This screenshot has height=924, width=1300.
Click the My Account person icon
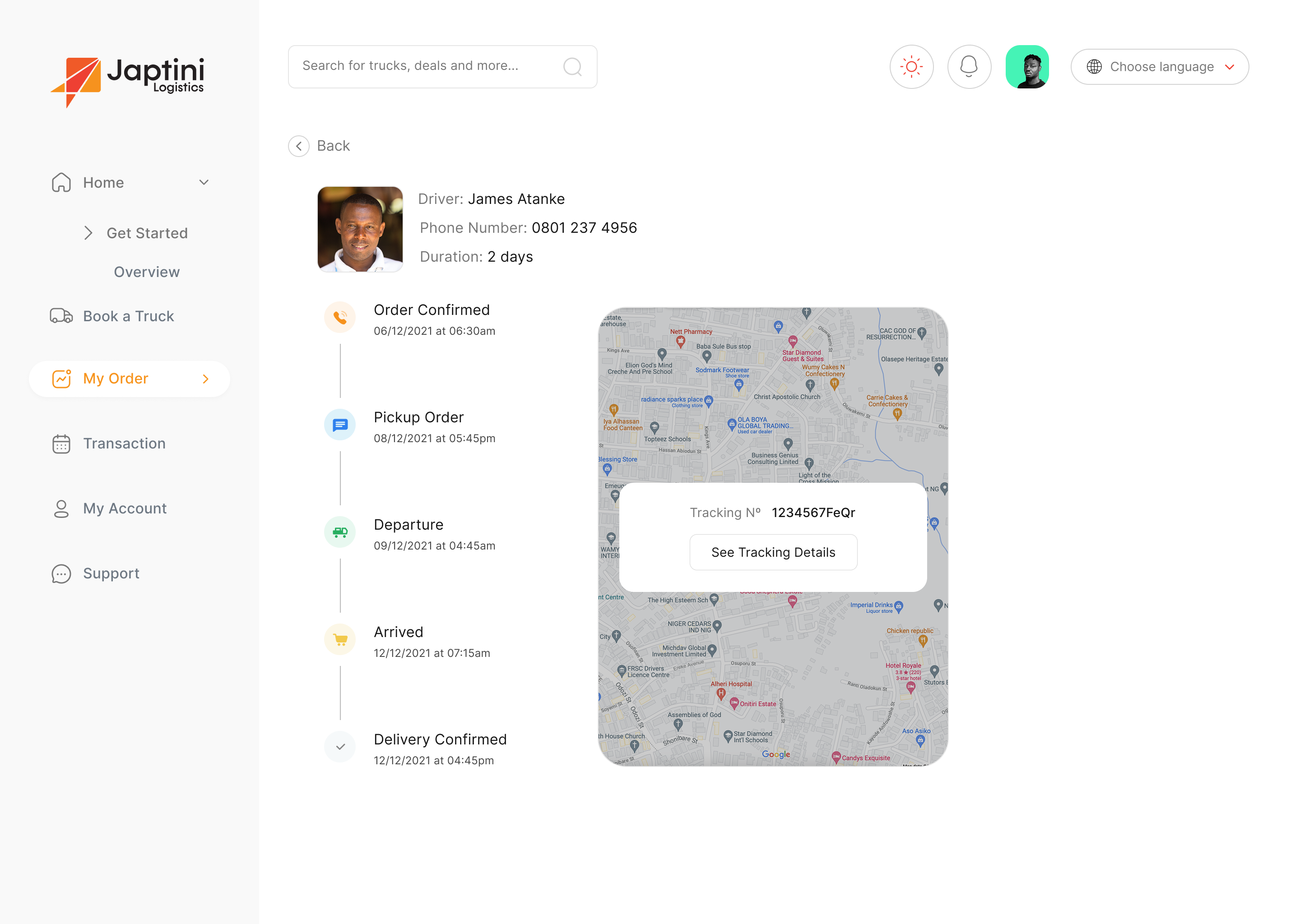[61, 508]
